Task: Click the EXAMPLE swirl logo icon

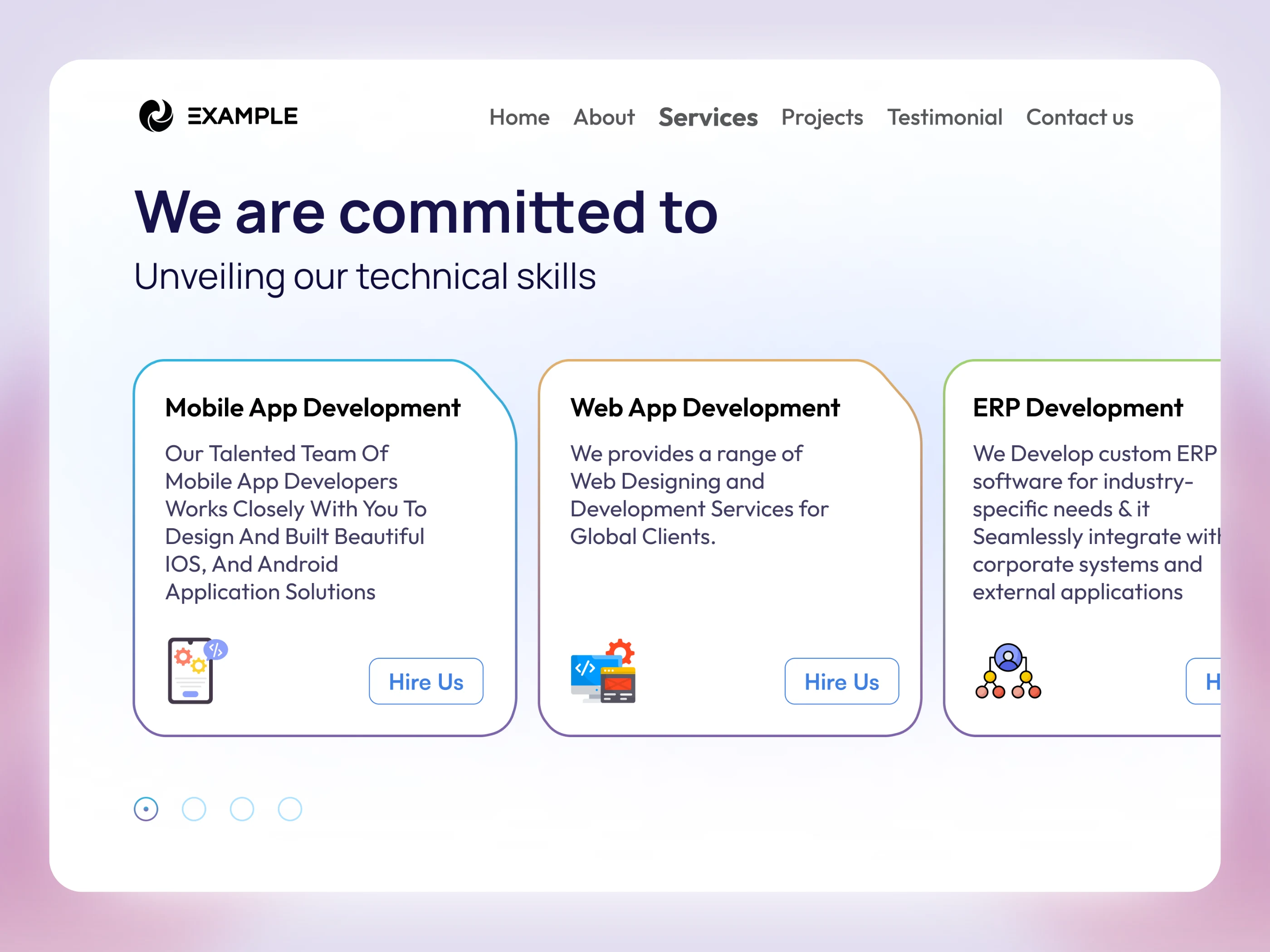Action: (x=156, y=116)
